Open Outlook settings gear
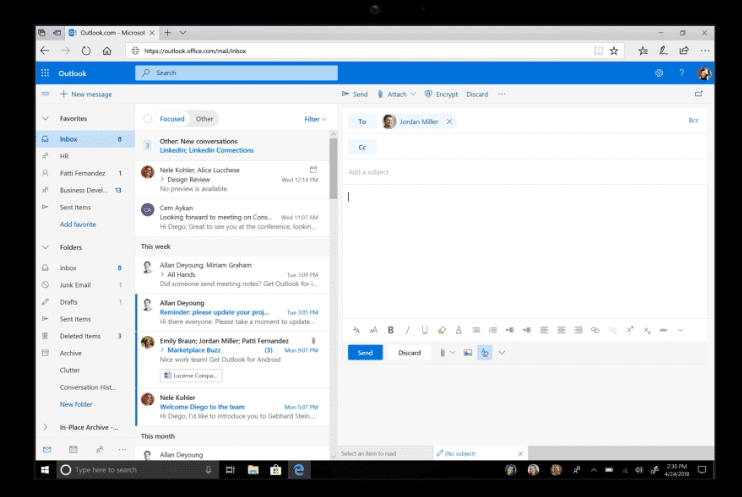Screen dimensions: 742x497 coord(659,73)
